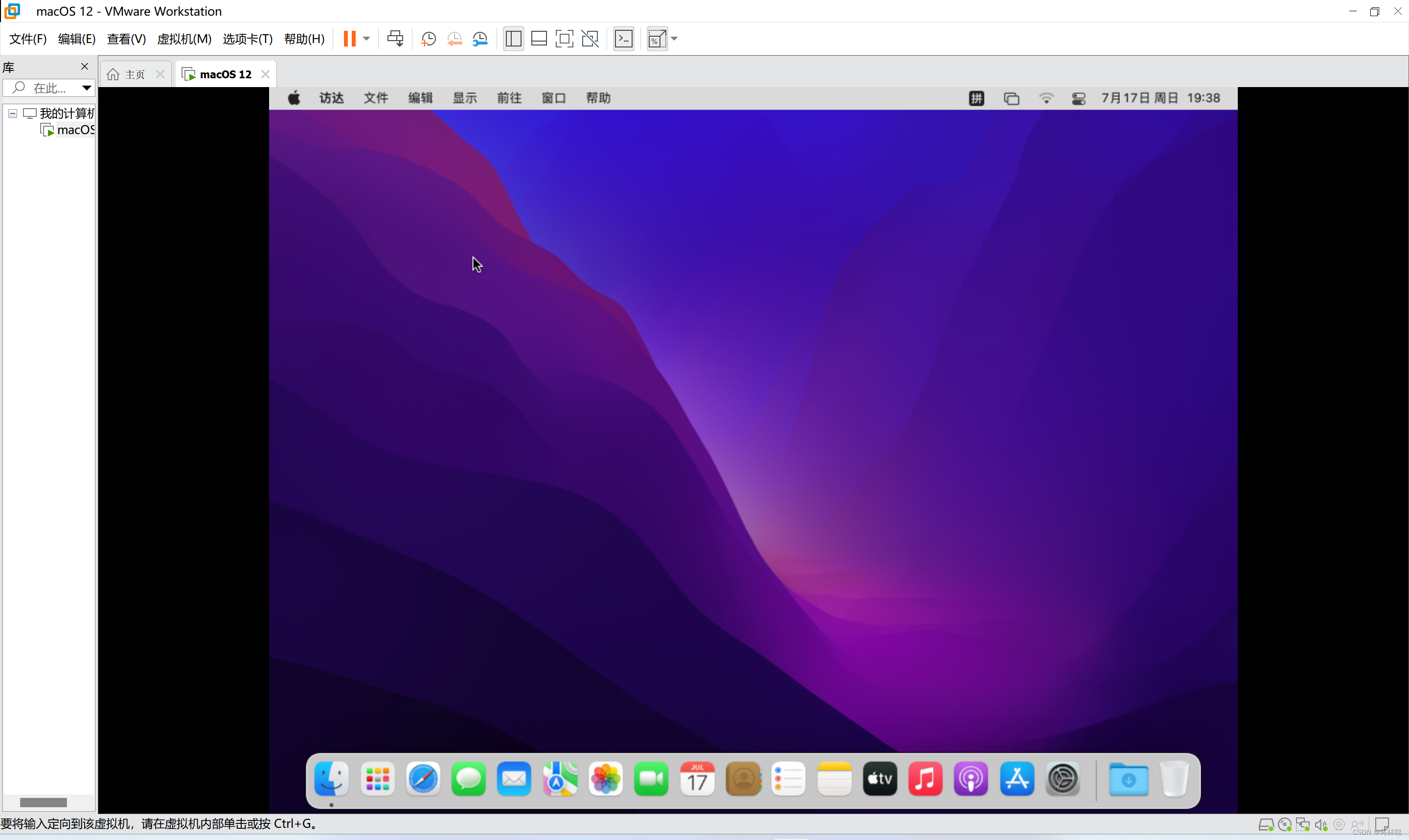Screen dimensions: 1409x840
Task: Pause the running virtual machine
Action: [x=349, y=39]
